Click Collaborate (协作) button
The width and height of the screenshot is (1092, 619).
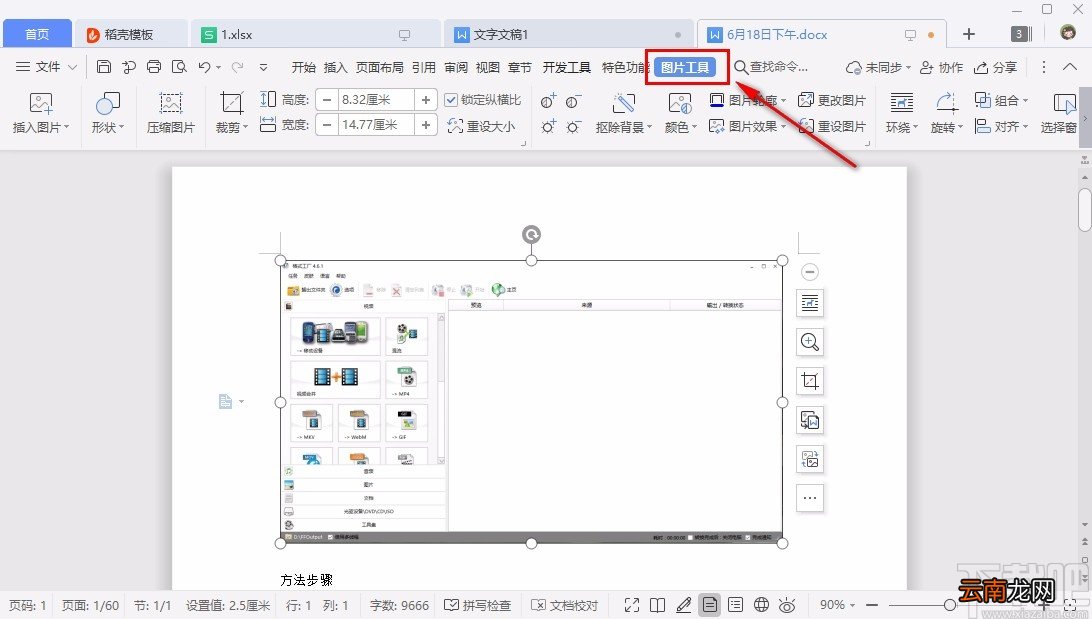click(942, 67)
